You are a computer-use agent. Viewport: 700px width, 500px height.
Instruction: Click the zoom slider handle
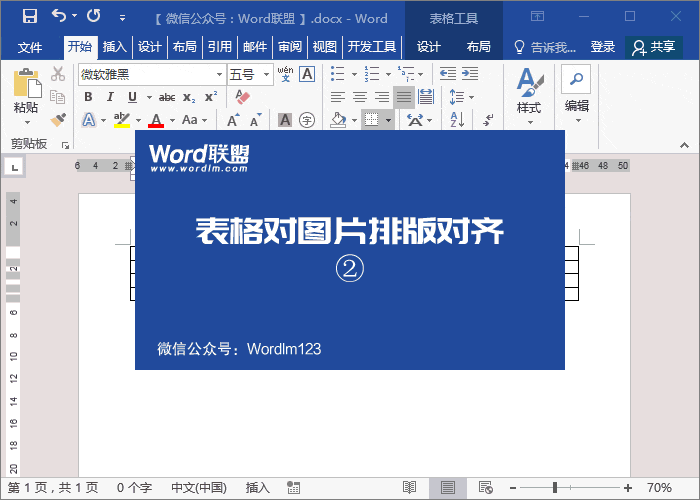pos(555,488)
